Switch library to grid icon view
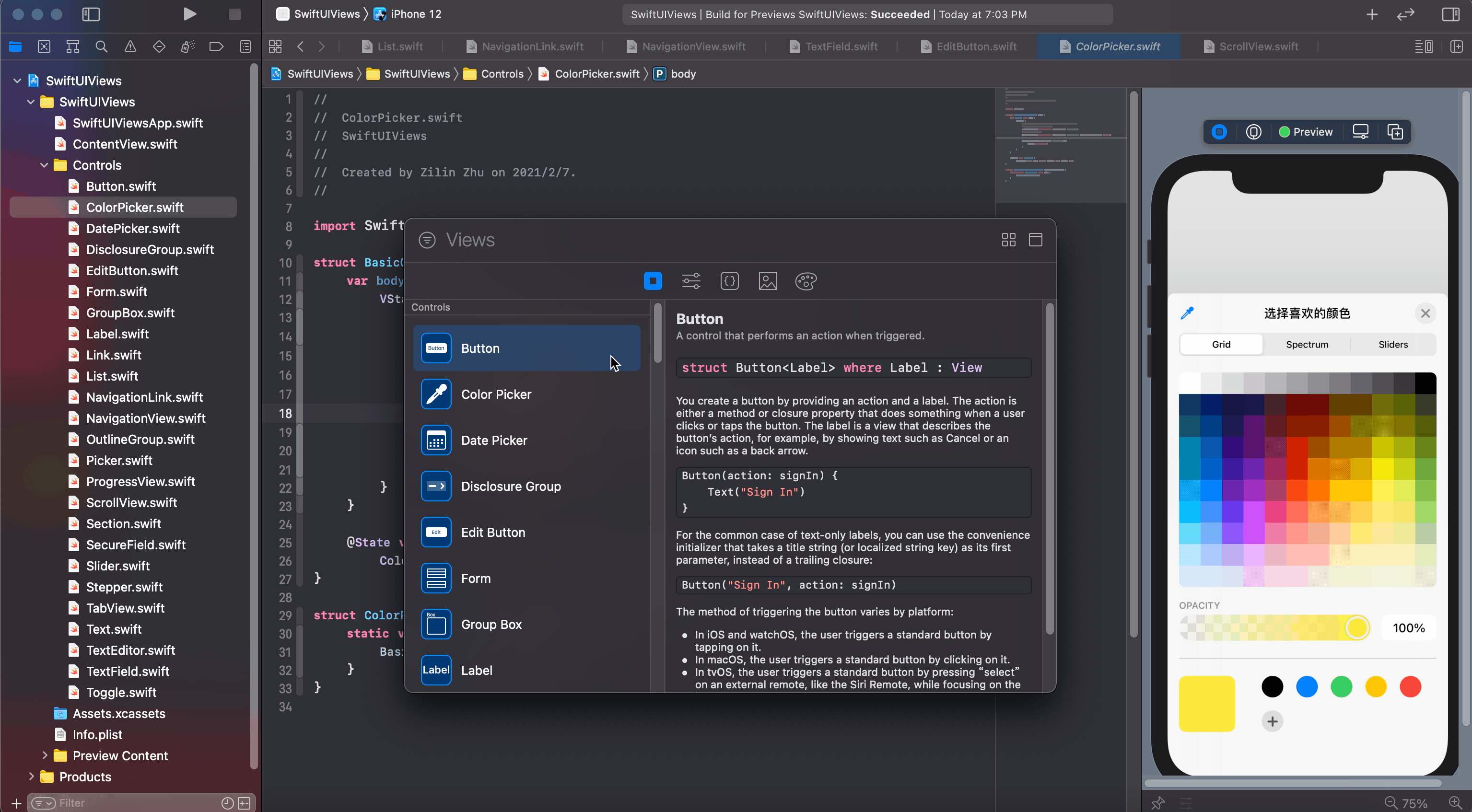The height and width of the screenshot is (812, 1472). [1008, 240]
